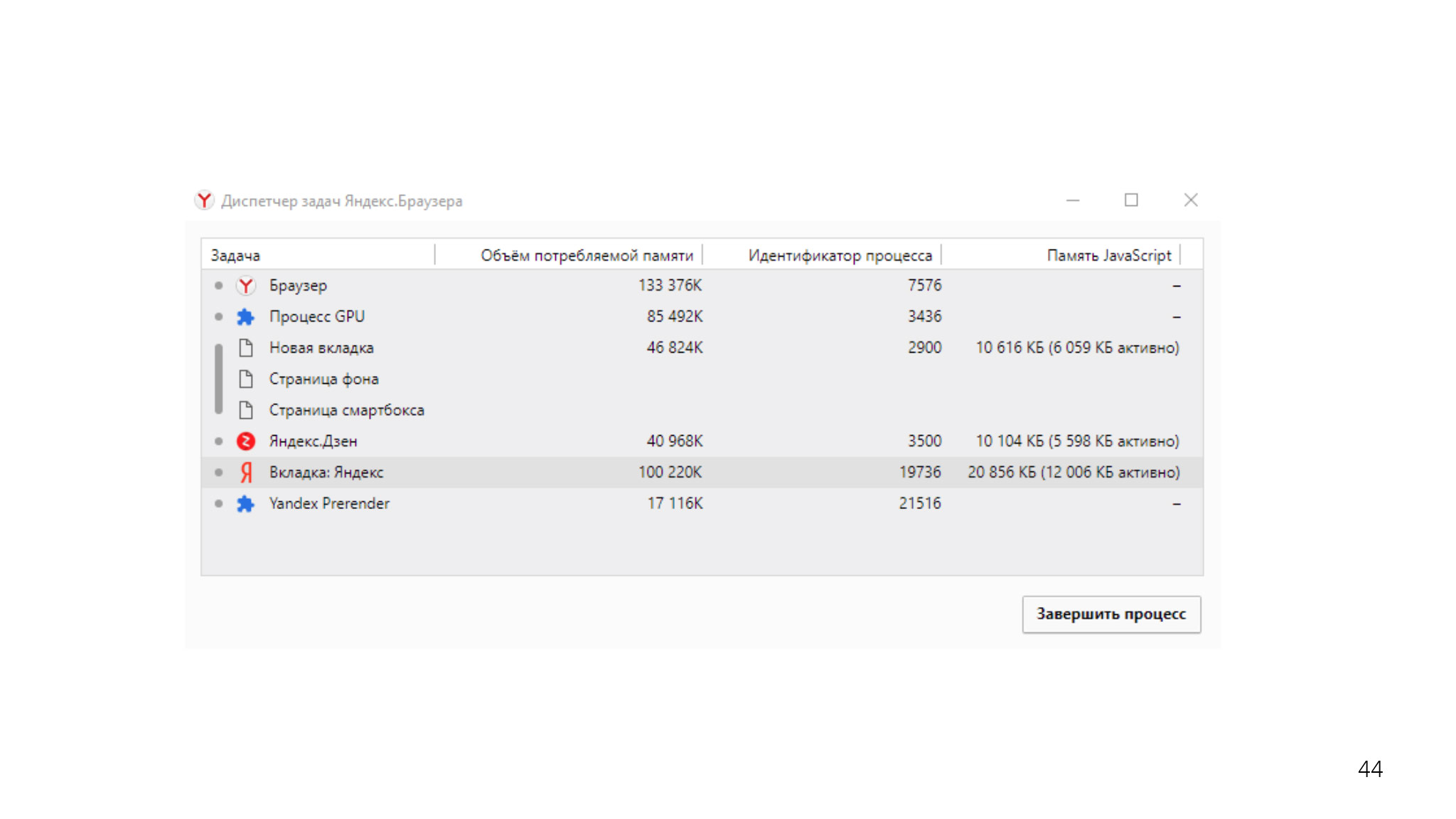
Task: Maximize the task manager window
Action: pyautogui.click(x=1131, y=200)
